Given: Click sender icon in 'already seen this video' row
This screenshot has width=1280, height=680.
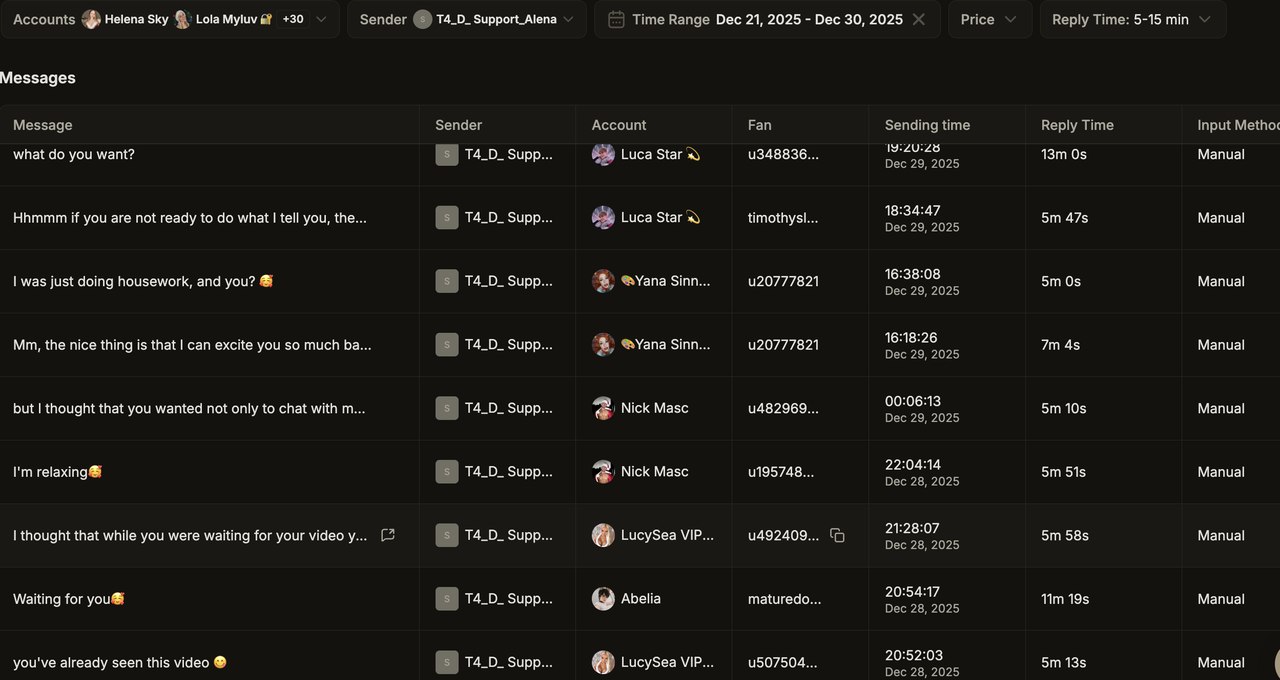Looking at the screenshot, I should pyautogui.click(x=447, y=662).
